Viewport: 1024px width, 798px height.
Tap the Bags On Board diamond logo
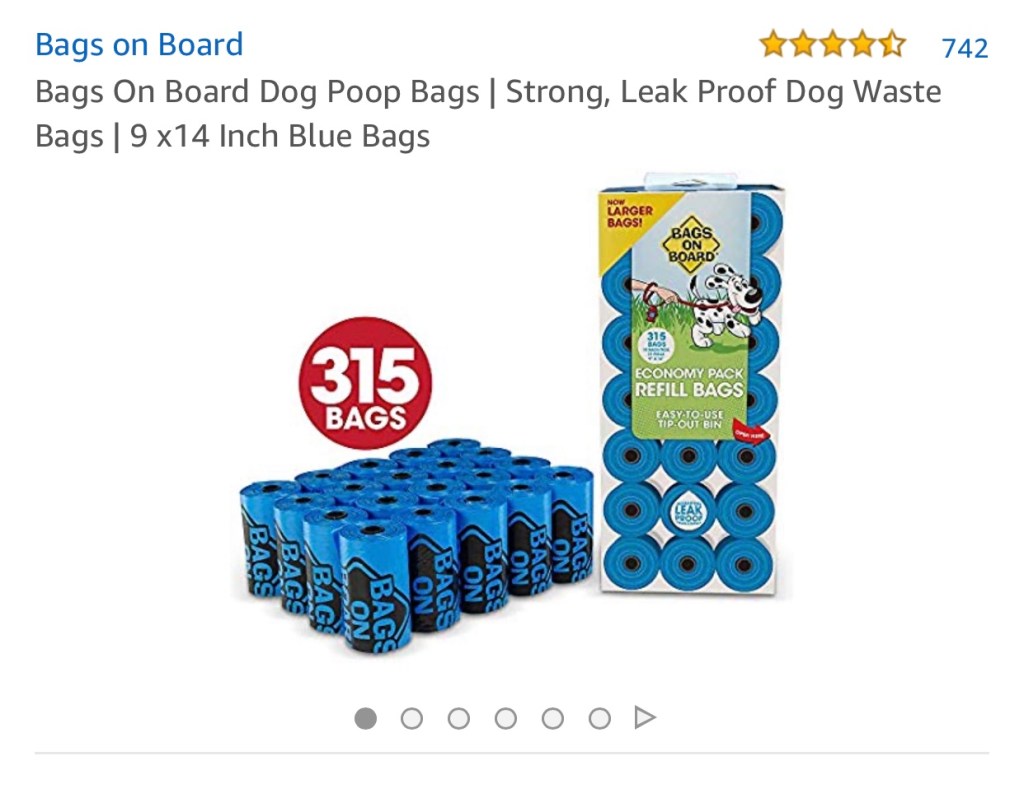692,244
